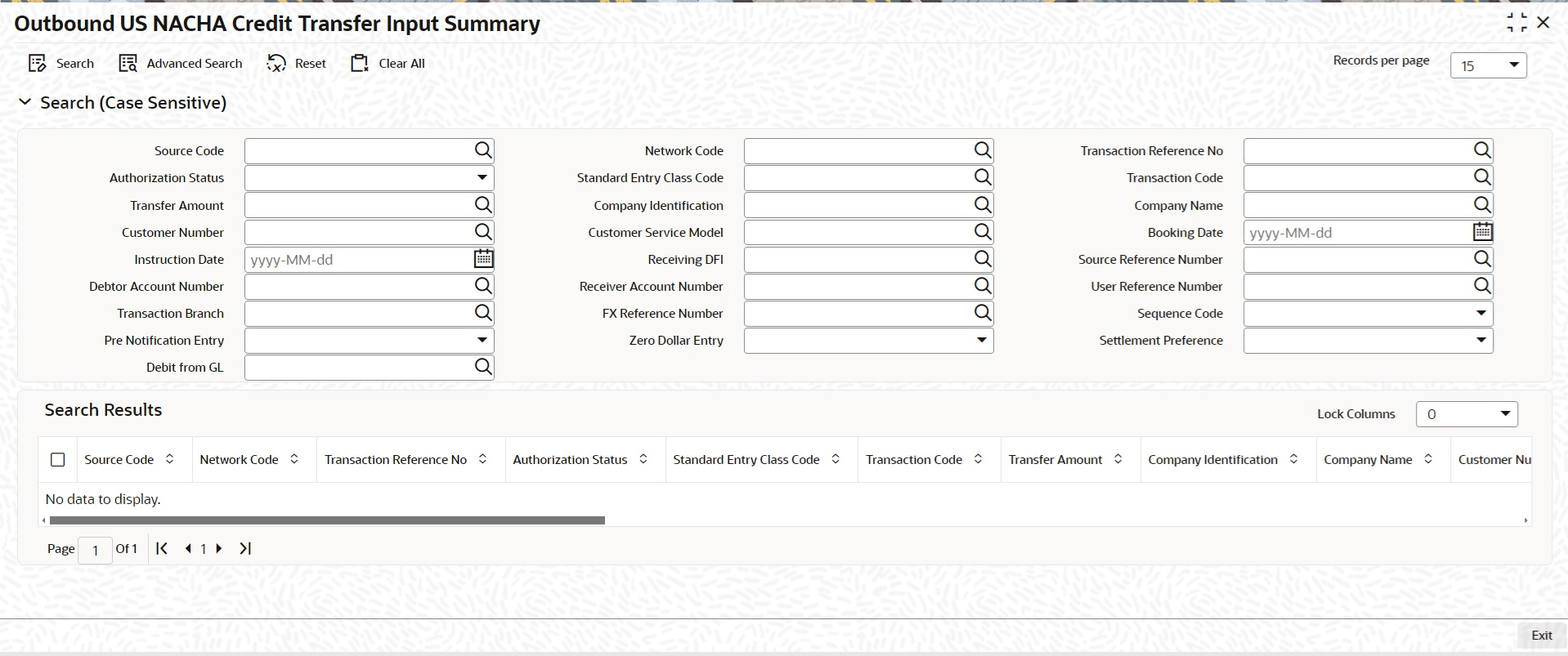This screenshot has height=656, width=1568.
Task: Collapse the Search (Case Sensitive) section
Action: pyautogui.click(x=25, y=102)
